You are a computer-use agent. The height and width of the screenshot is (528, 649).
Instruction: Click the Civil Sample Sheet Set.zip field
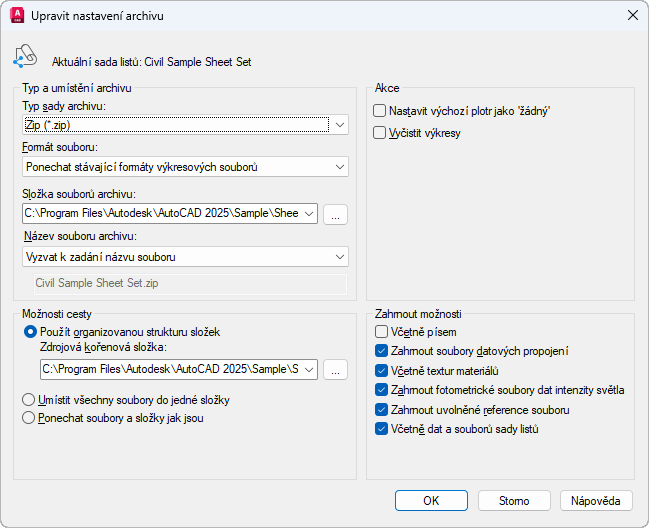185,283
